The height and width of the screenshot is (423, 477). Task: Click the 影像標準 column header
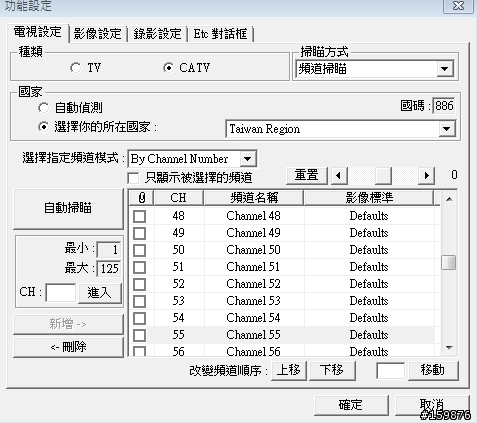coord(369,198)
